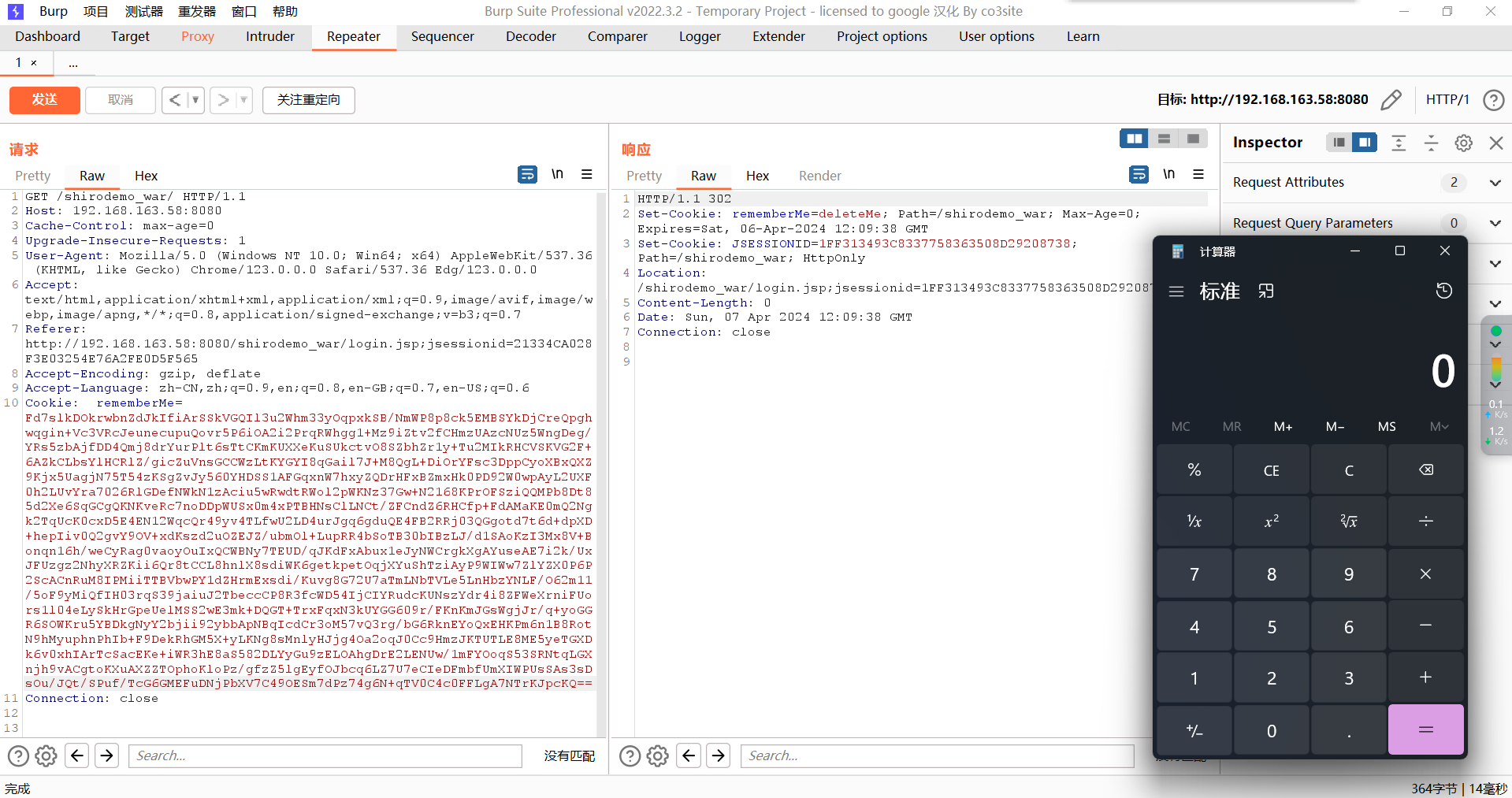Close the Inspector panel

(1496, 143)
